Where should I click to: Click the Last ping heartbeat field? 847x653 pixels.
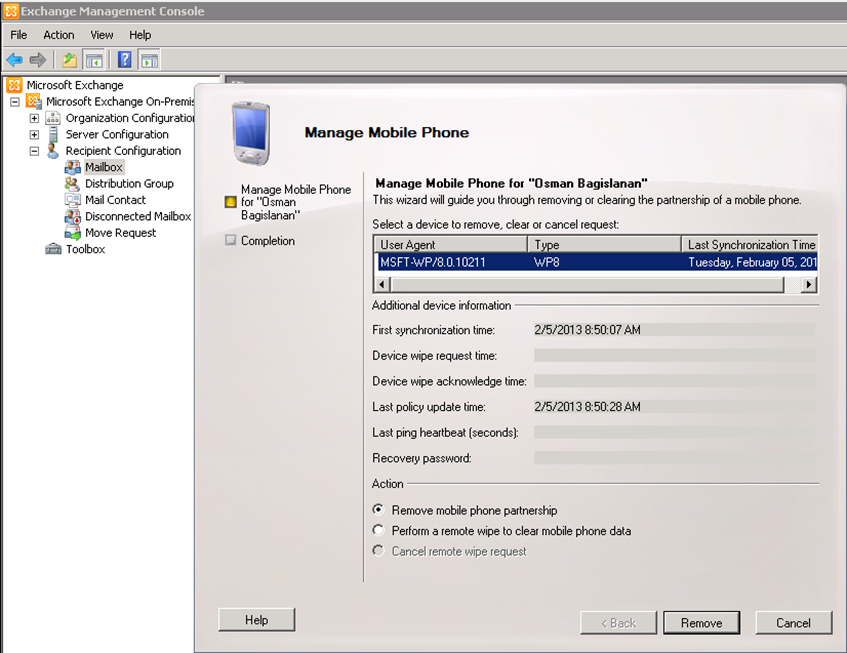pyautogui.click(x=674, y=433)
